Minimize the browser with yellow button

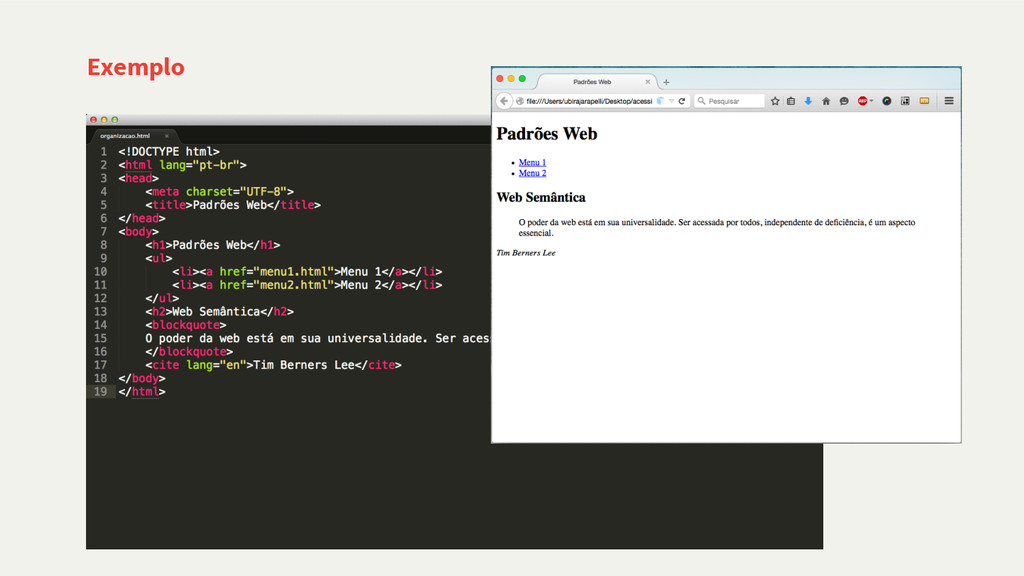pos(511,78)
